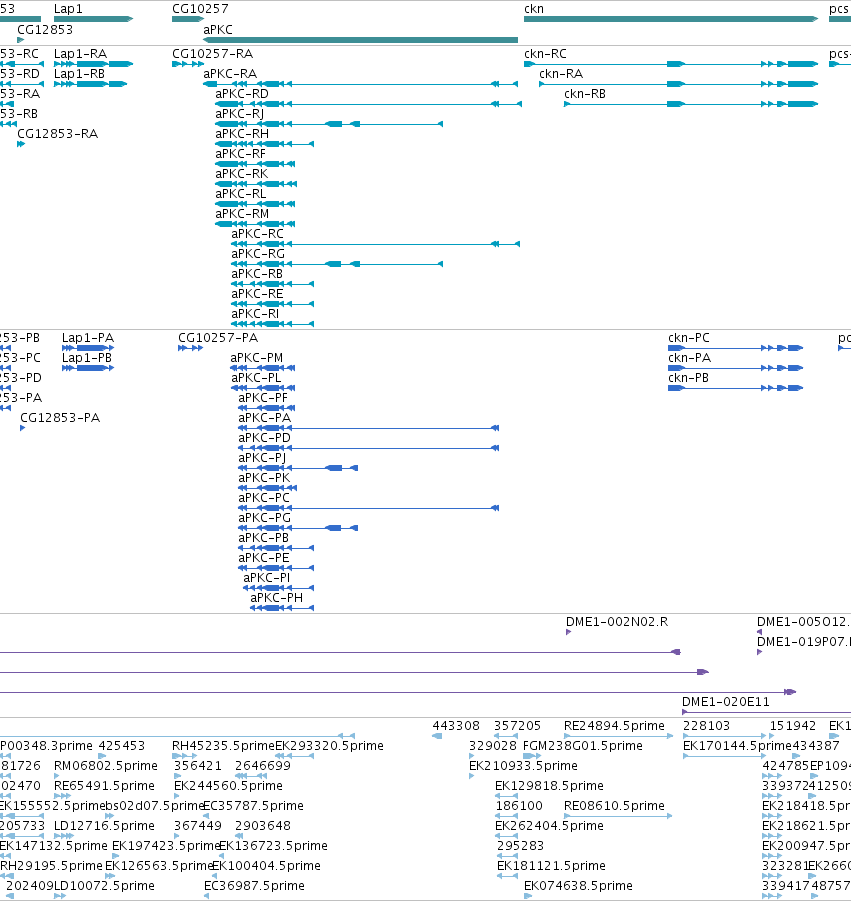Image resolution: width=851 pixels, height=901 pixels.
Task: Click the CG12853 gene label
Action: [x=45, y=30]
